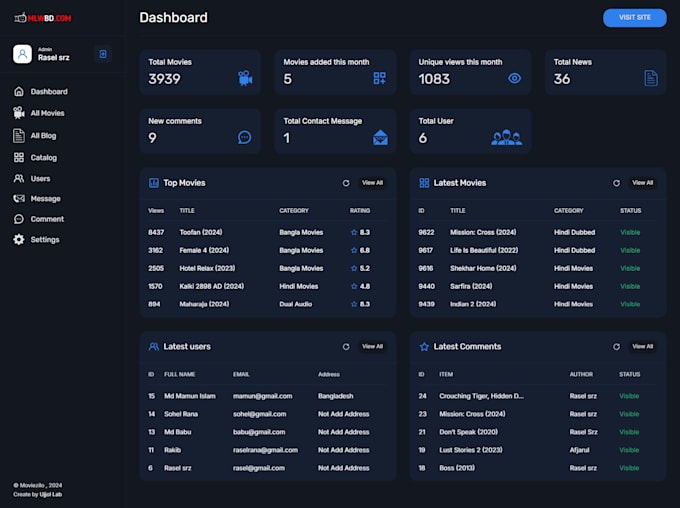
Task: Click the MLWBD.COM logo
Action: coord(42,18)
